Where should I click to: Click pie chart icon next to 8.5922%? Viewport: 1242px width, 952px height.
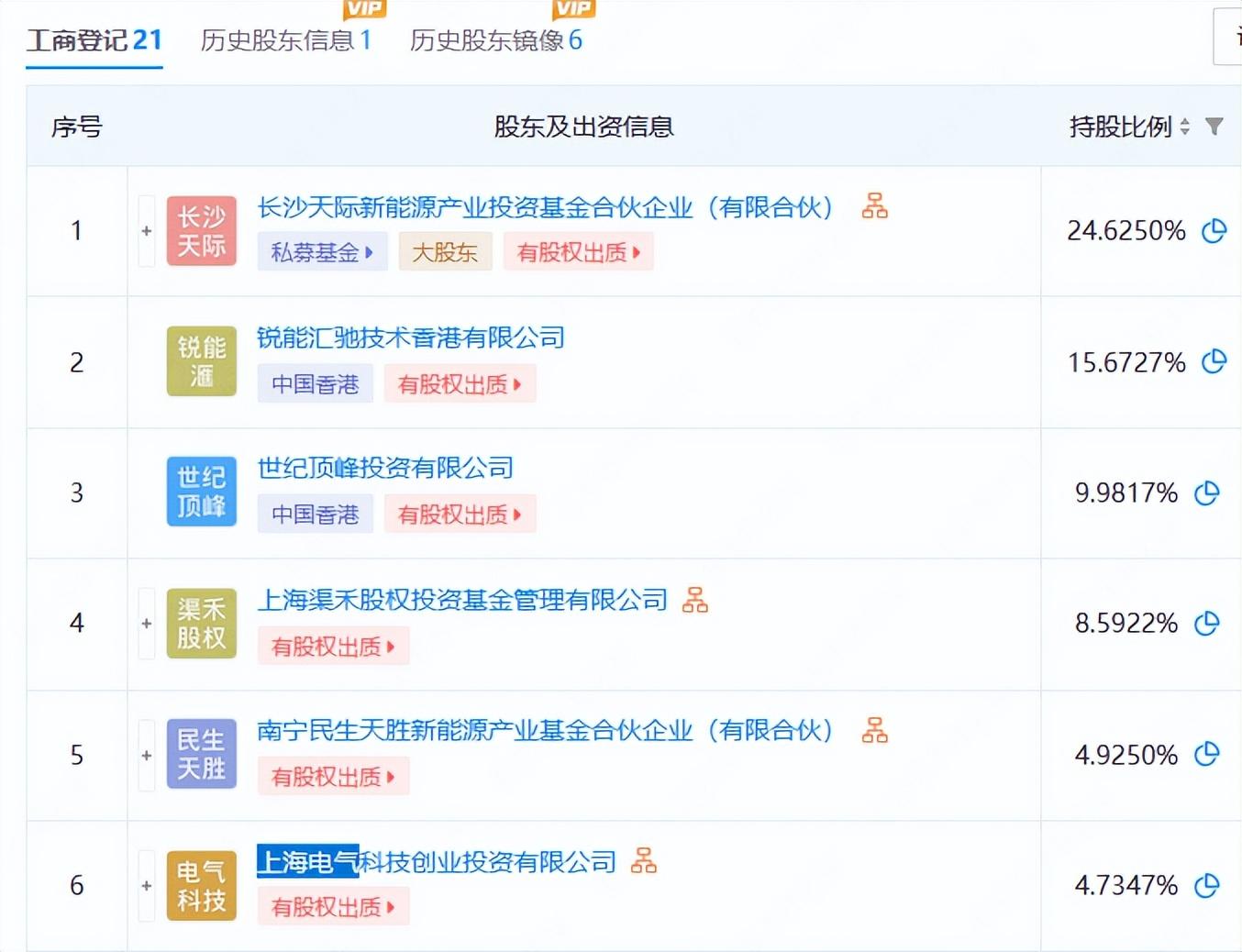[1207, 624]
